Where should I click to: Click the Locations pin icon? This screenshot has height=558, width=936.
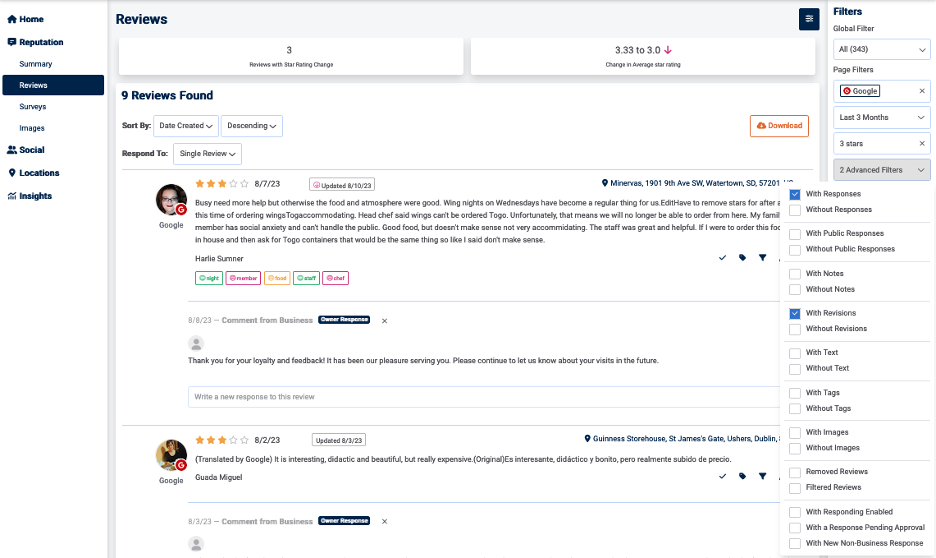click(x=12, y=173)
